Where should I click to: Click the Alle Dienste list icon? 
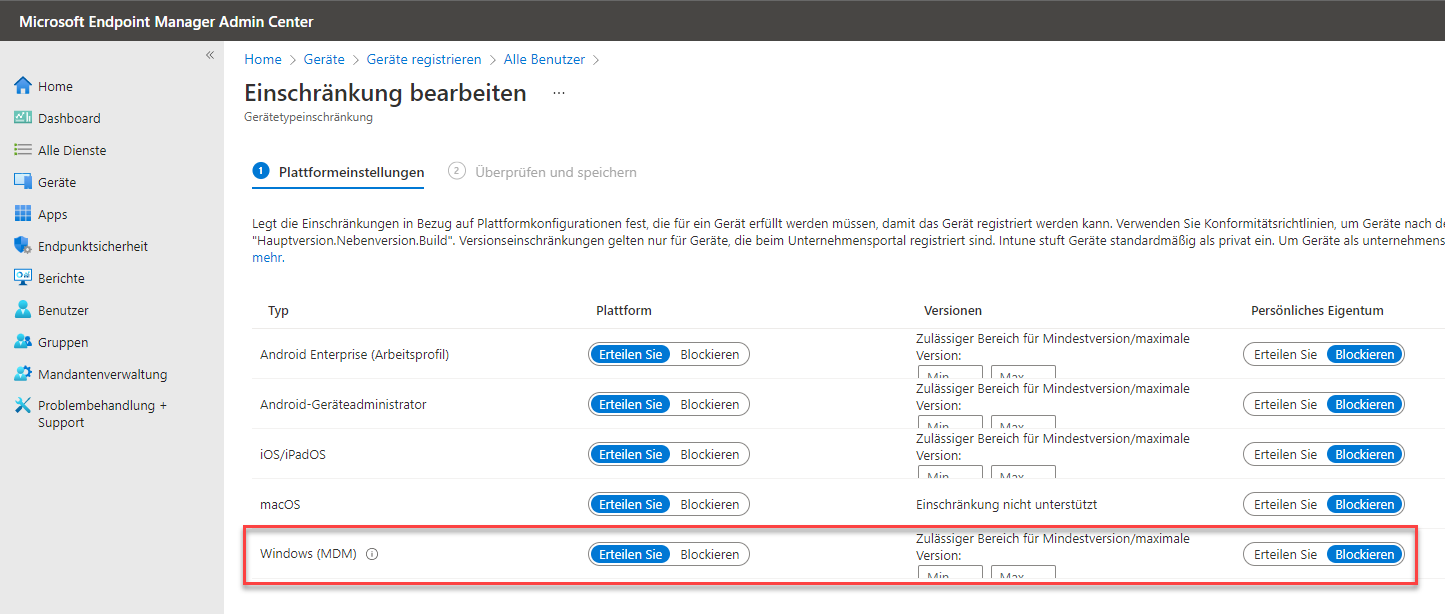tap(23, 150)
